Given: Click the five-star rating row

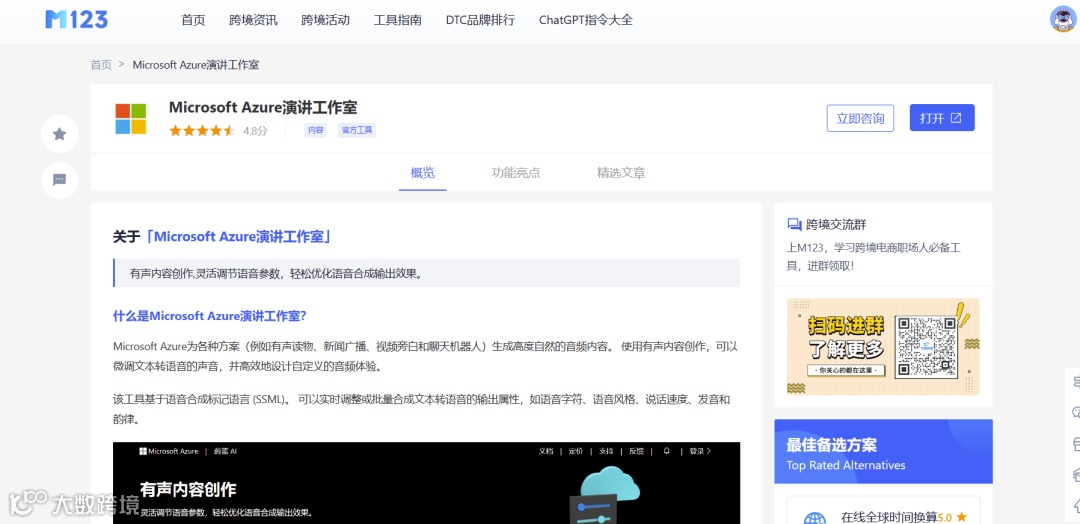Looking at the screenshot, I should [x=202, y=130].
